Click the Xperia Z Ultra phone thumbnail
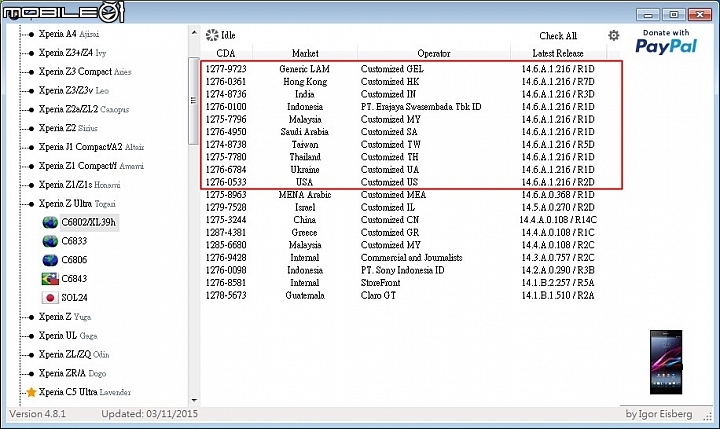720x429 pixels. tap(666, 362)
